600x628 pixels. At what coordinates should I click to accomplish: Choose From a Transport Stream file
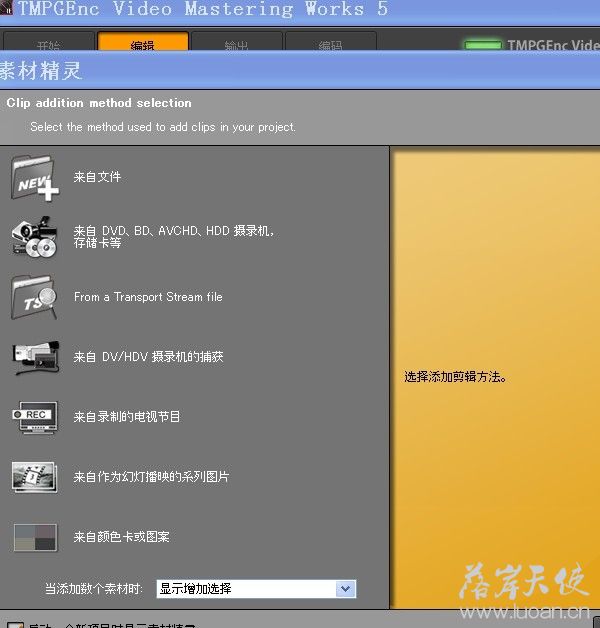(x=148, y=297)
